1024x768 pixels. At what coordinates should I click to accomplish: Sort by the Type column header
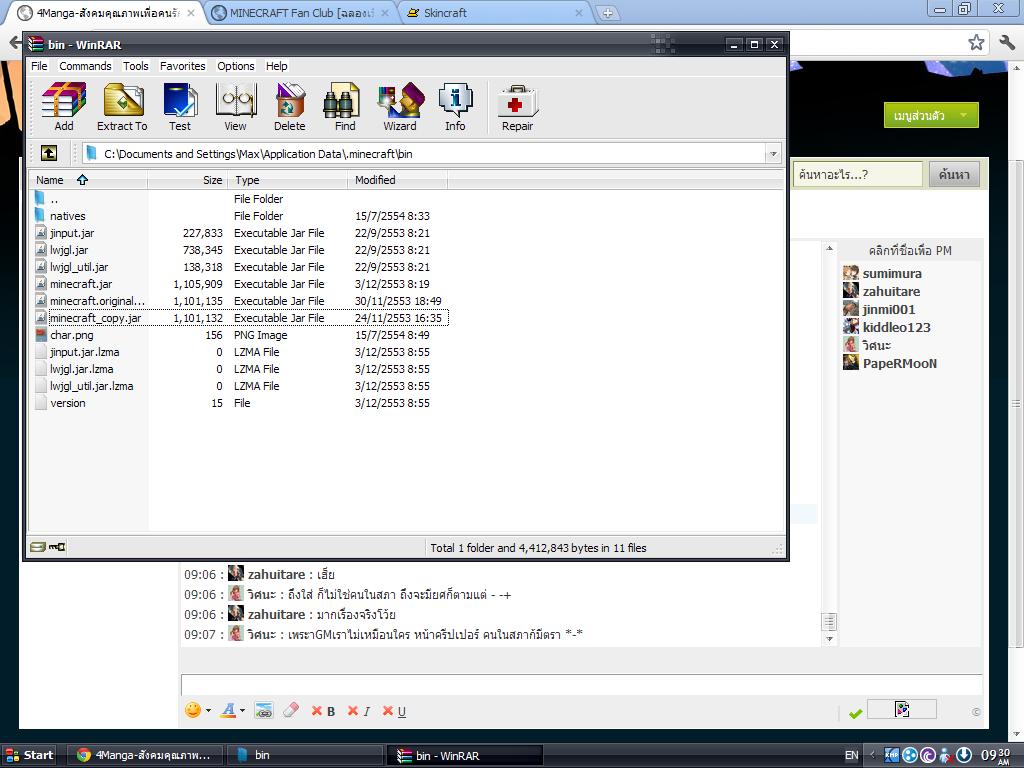click(288, 180)
